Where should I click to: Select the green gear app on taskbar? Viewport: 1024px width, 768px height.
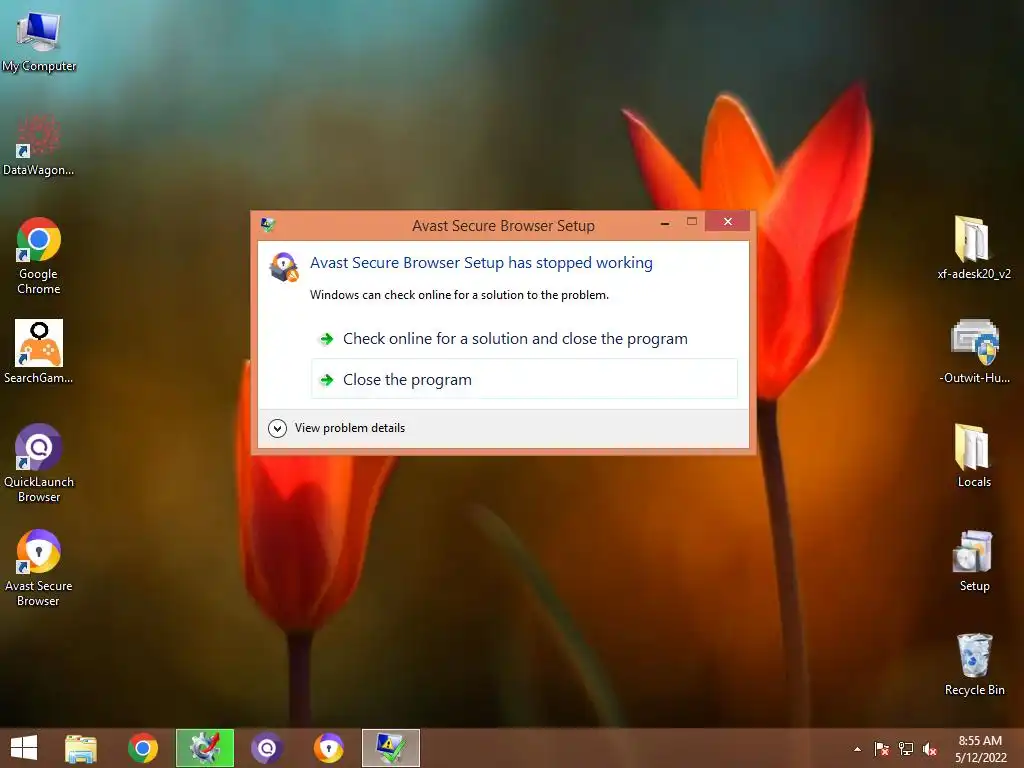click(x=205, y=748)
